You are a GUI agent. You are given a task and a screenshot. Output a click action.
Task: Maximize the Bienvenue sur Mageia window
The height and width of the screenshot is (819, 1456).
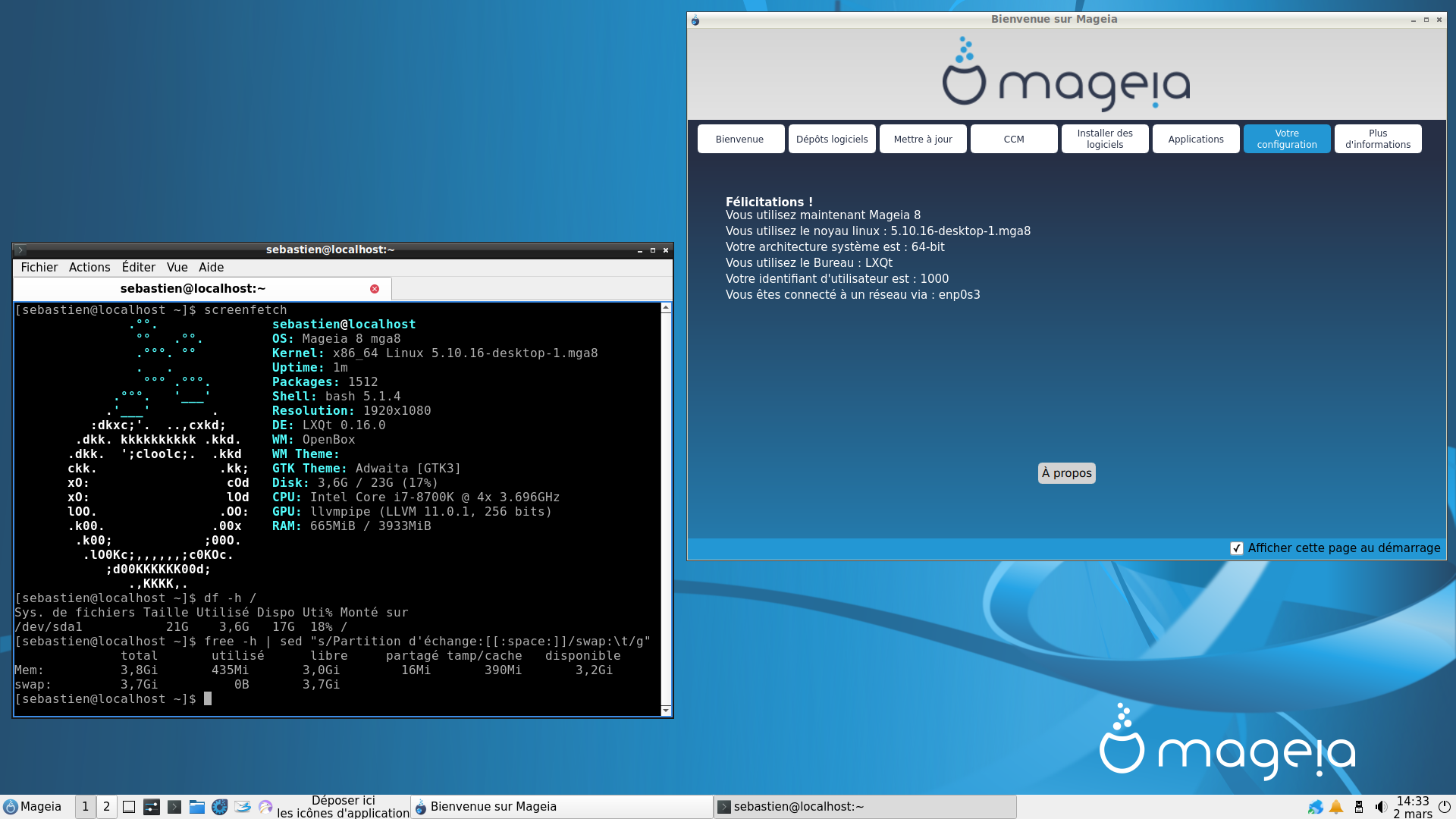(x=1426, y=20)
